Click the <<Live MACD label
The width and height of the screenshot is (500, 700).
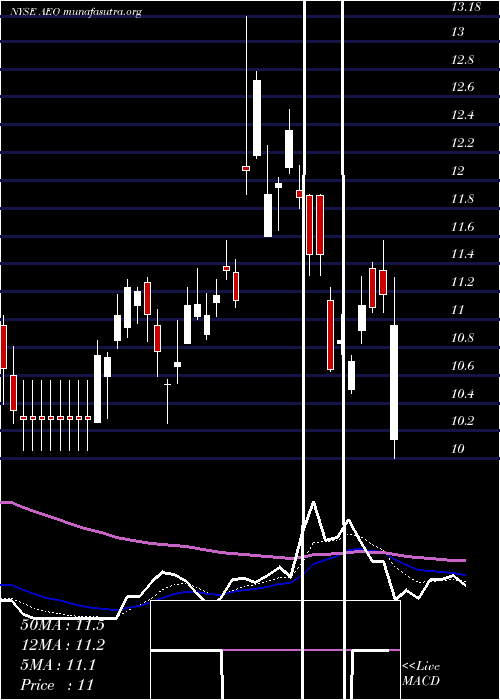421,674
